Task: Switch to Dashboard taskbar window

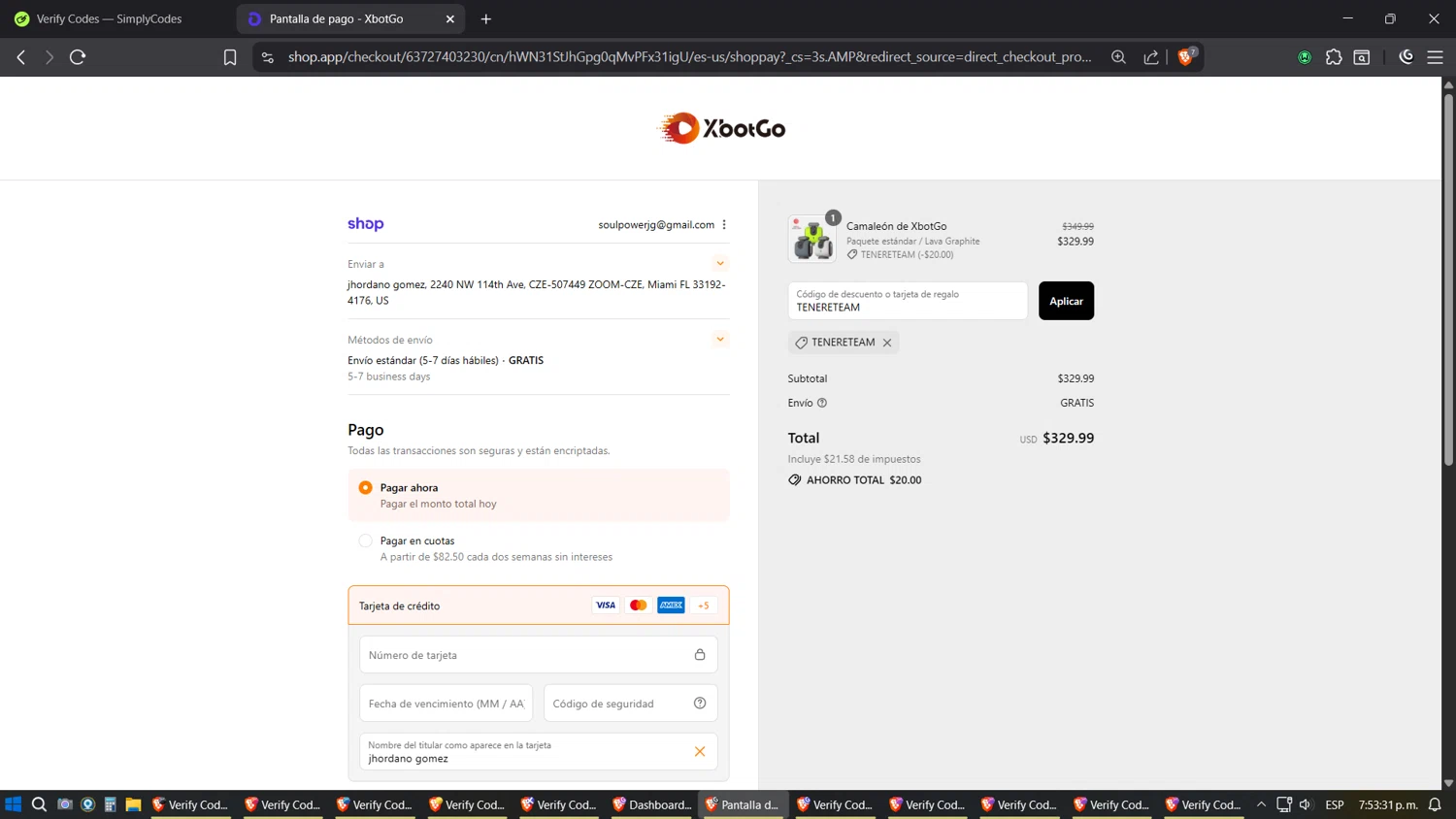Action: pyautogui.click(x=652, y=804)
